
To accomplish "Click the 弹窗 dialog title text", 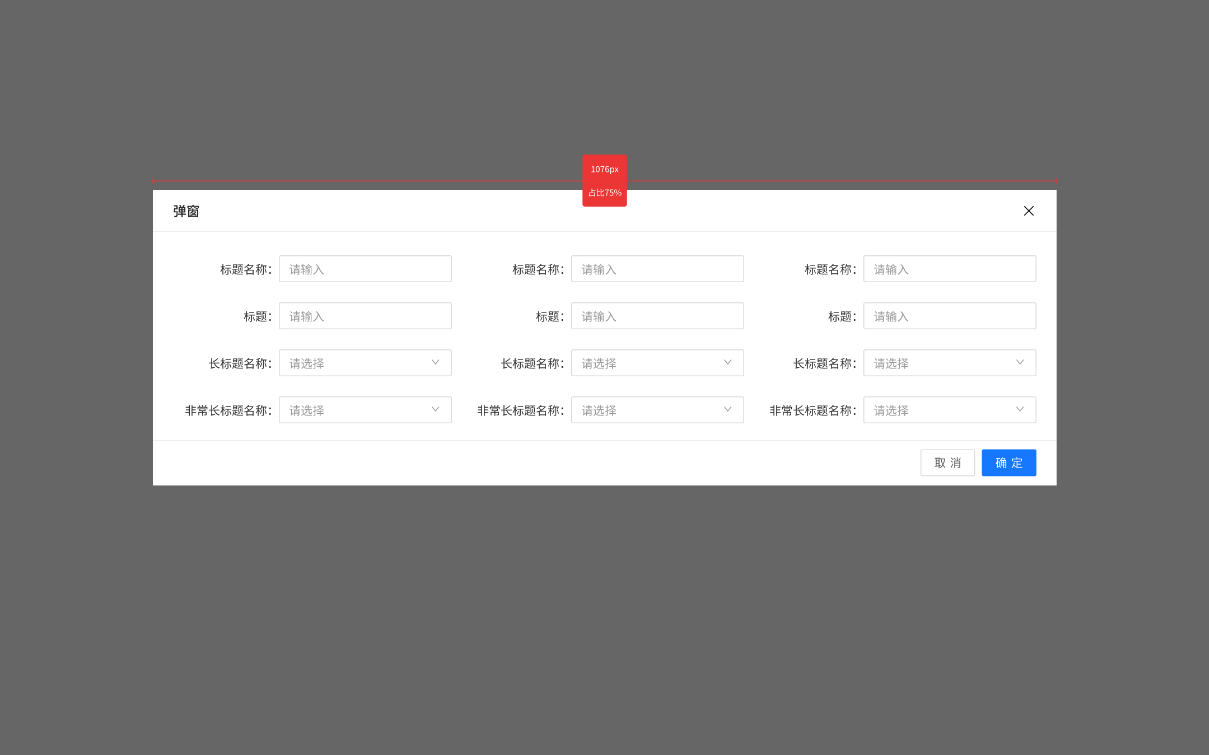I will [x=186, y=211].
